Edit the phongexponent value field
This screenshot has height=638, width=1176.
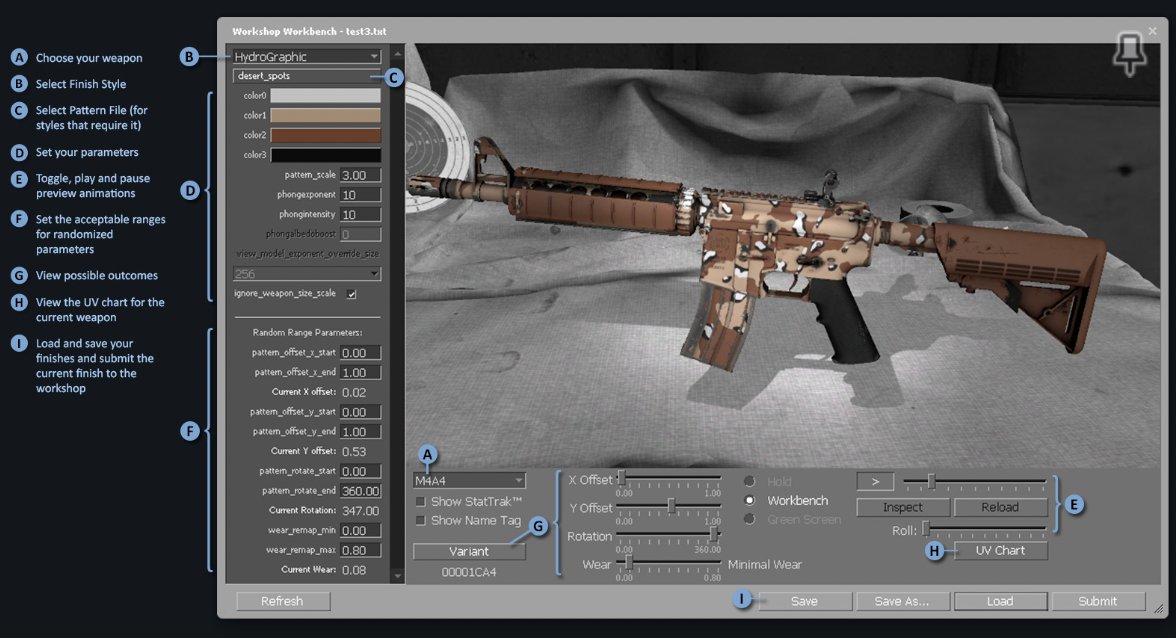coord(360,194)
